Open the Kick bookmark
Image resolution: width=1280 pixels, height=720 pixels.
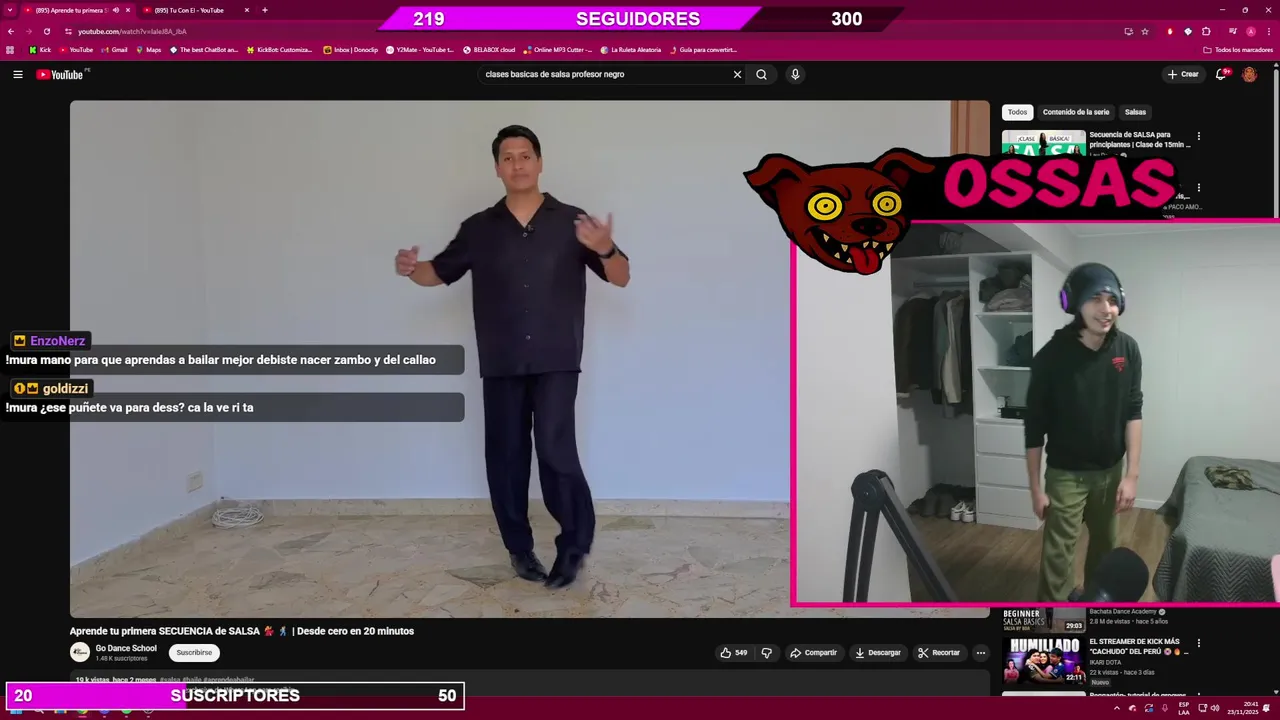pos(40,49)
